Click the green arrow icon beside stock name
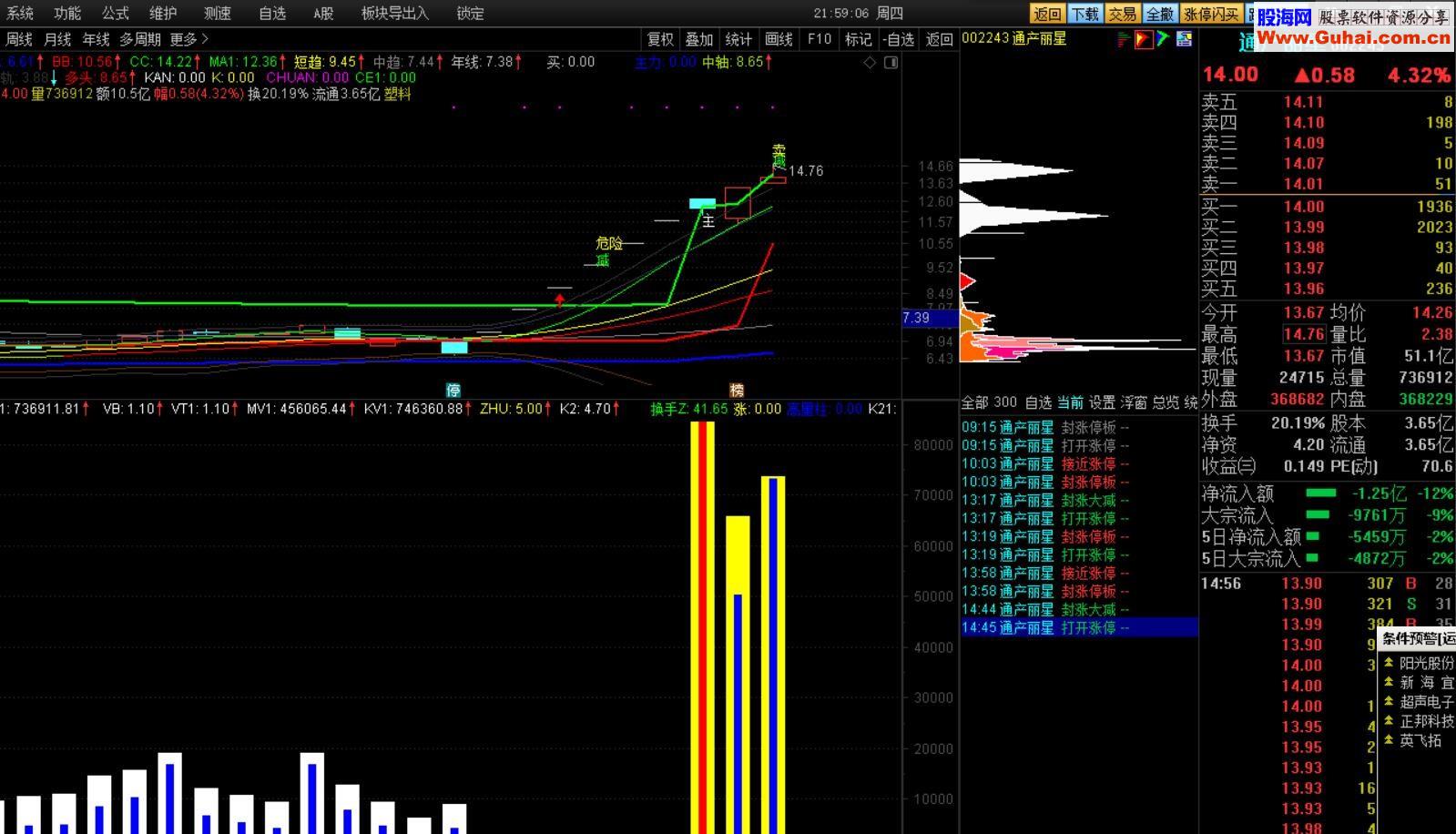This screenshot has width=1456, height=834. [x=1163, y=38]
